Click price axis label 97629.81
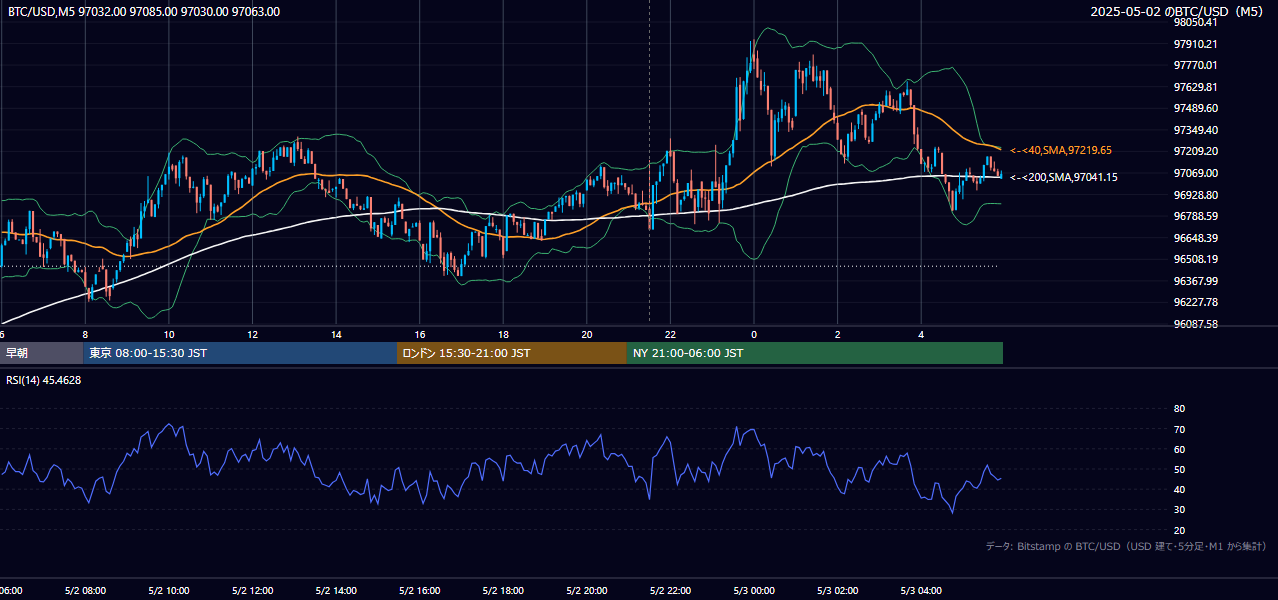Image resolution: width=1278 pixels, height=600 pixels. point(1196,87)
